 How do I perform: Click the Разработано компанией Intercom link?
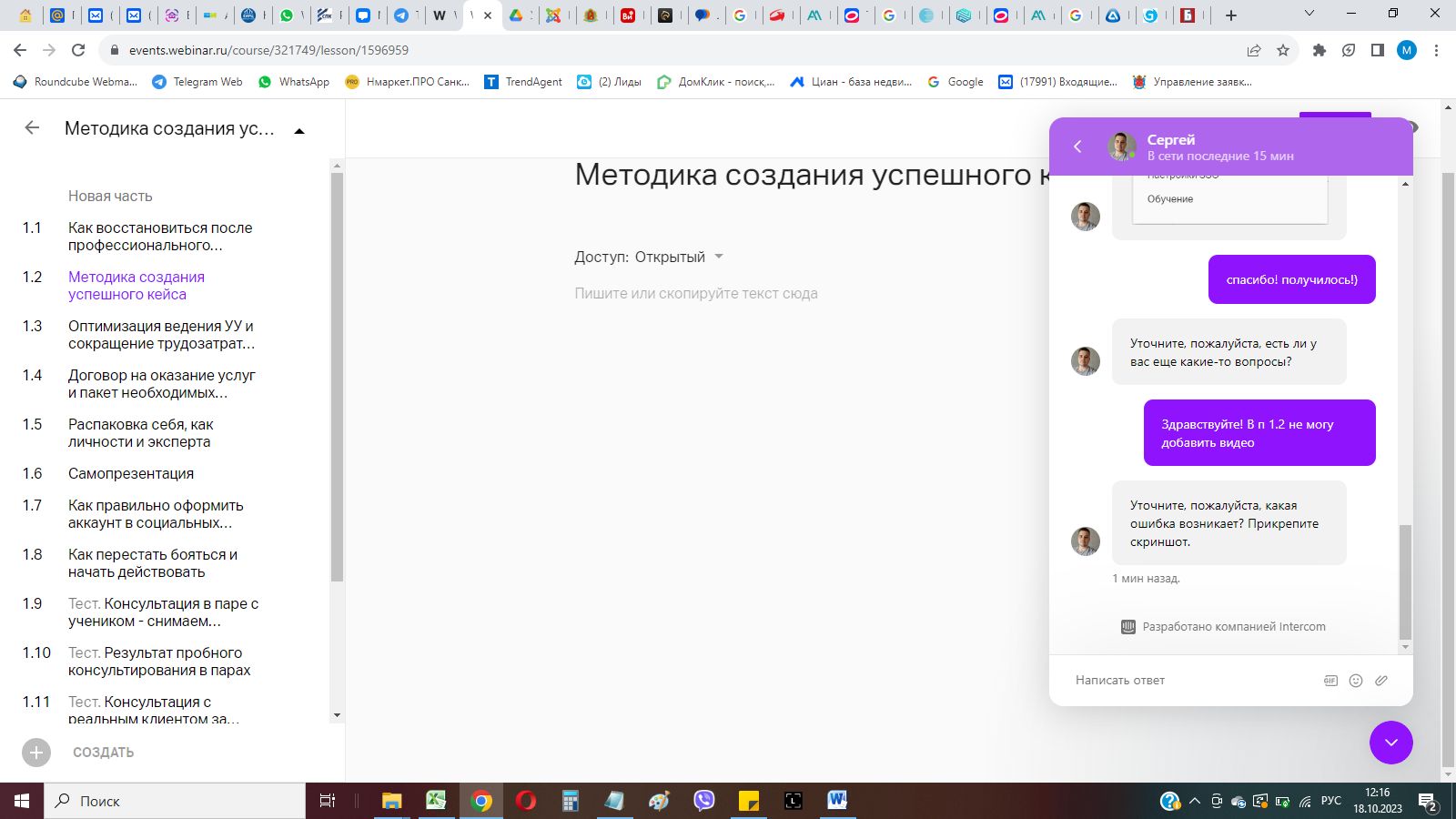(1223, 627)
